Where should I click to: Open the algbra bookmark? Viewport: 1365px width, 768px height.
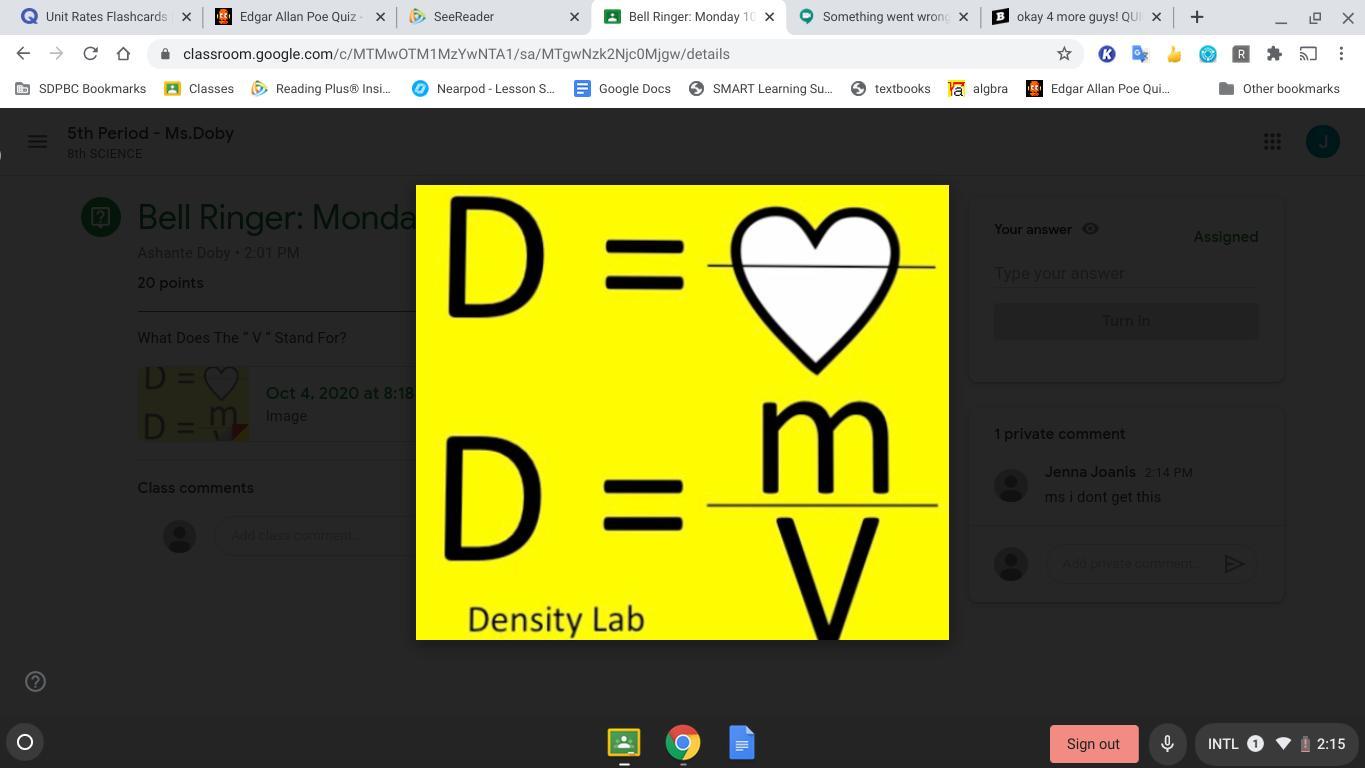(978, 89)
